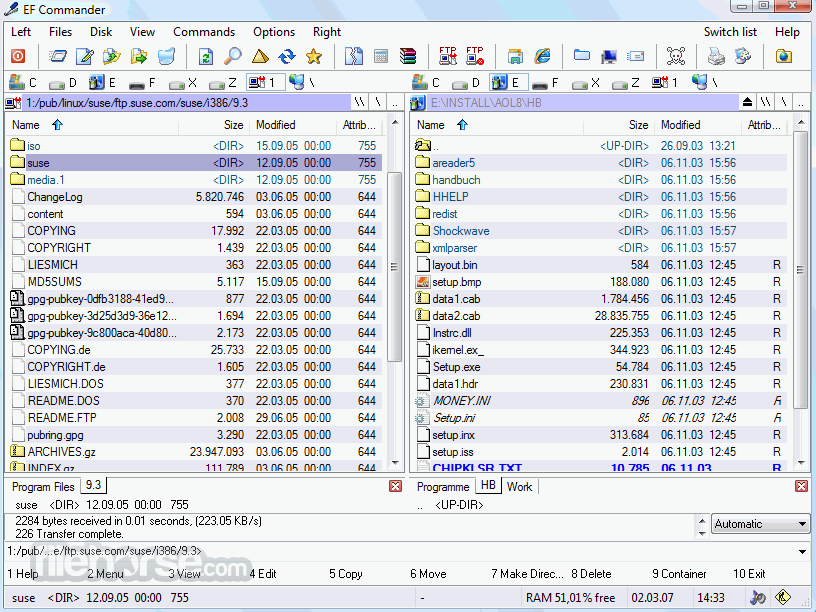Click the edit file pencil toolbar icon

85,56
